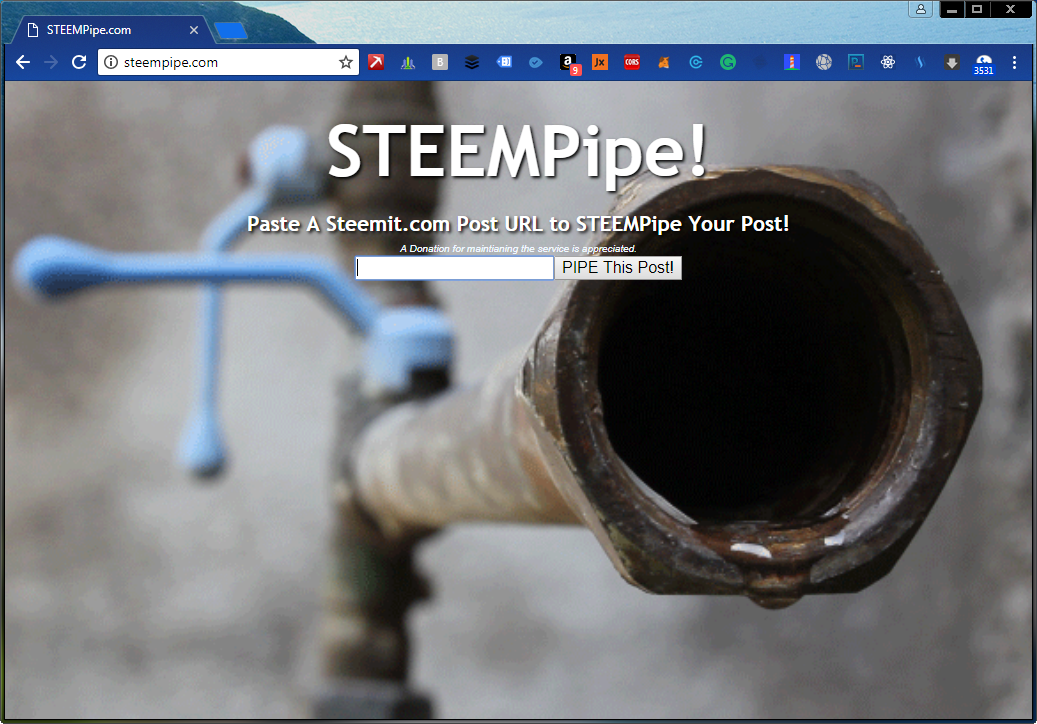The image size is (1037, 724).
Task: Bookmark this page with the star icon
Action: [x=346, y=62]
